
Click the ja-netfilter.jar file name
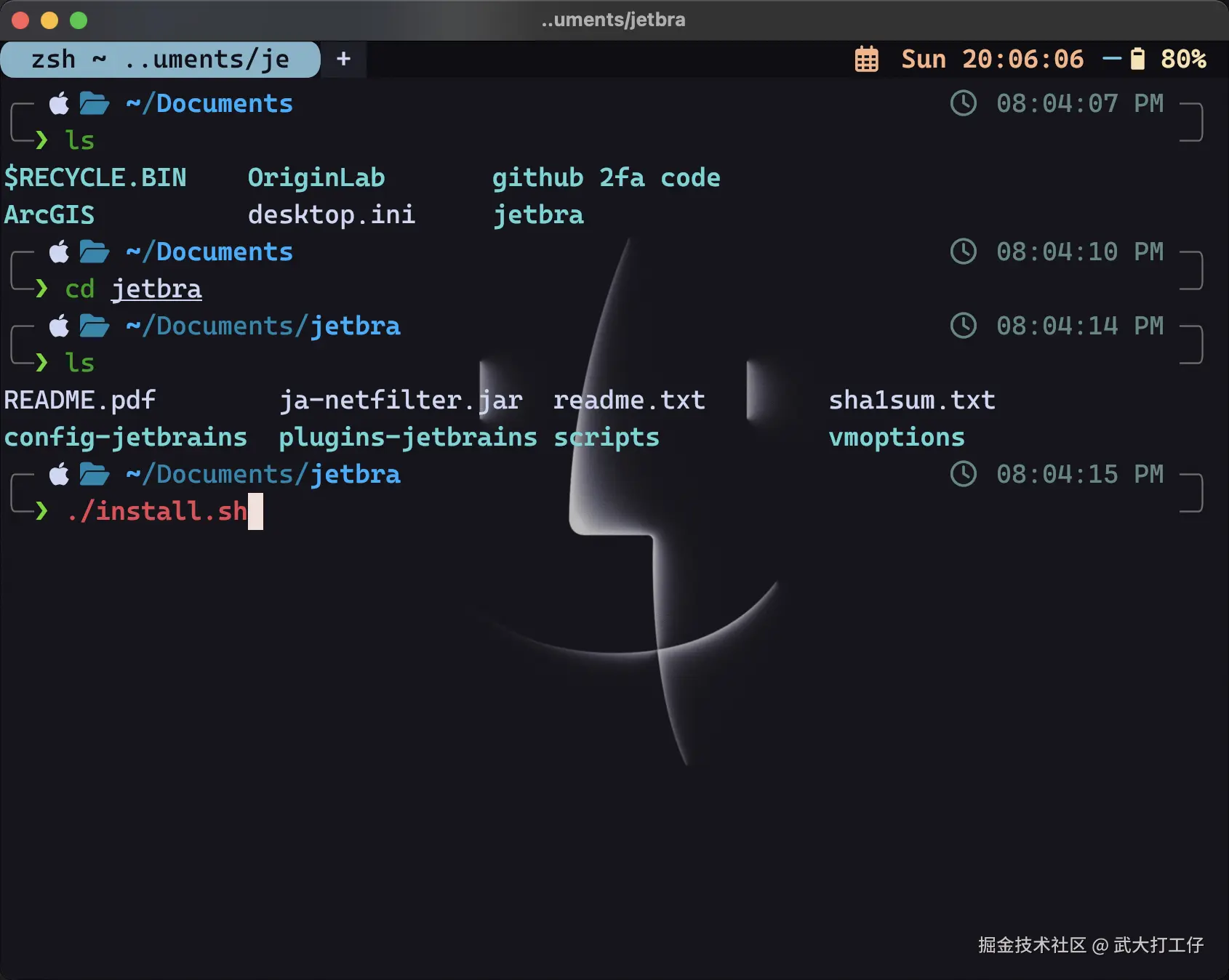point(401,400)
